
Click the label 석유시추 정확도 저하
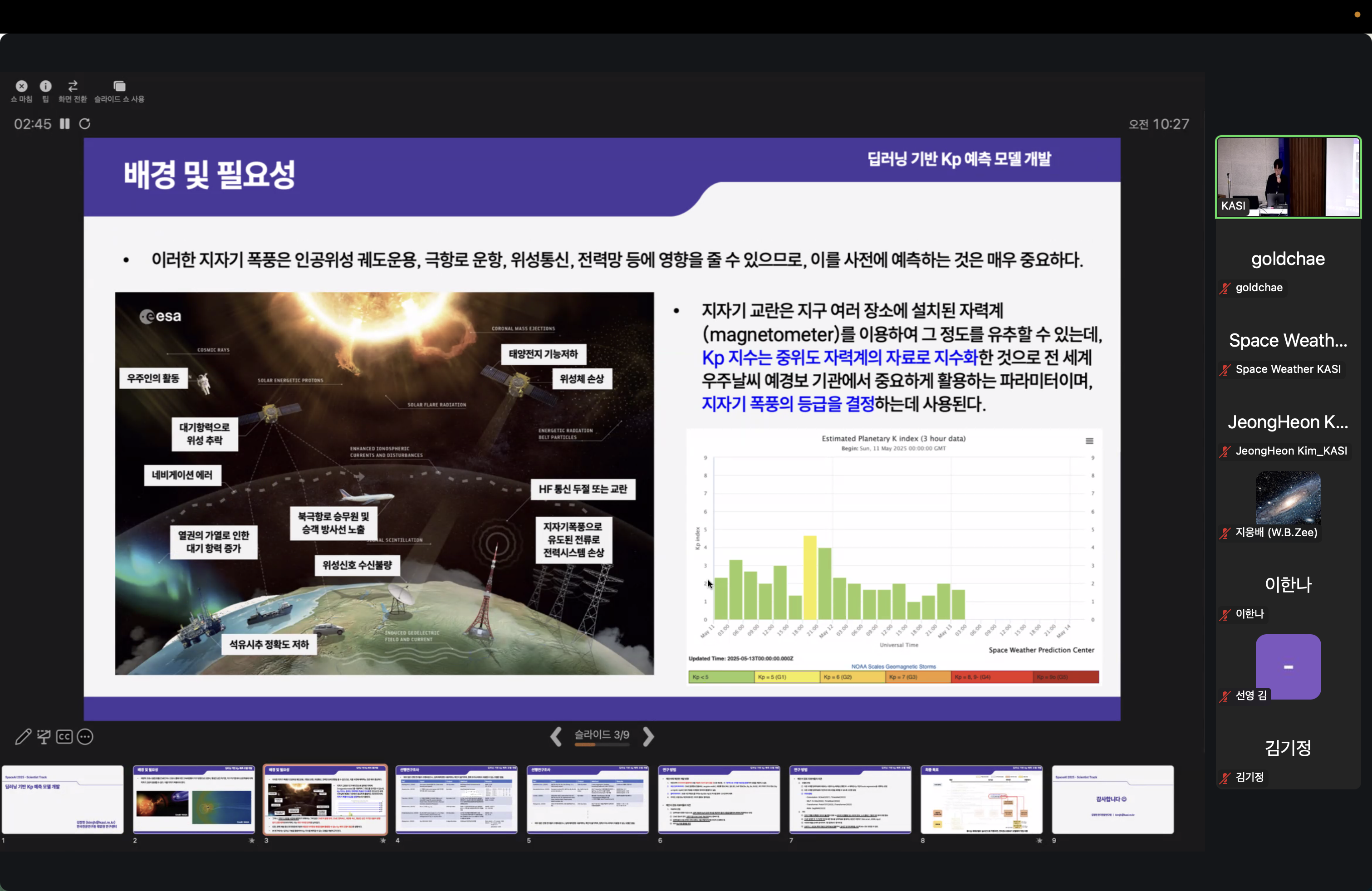269,644
